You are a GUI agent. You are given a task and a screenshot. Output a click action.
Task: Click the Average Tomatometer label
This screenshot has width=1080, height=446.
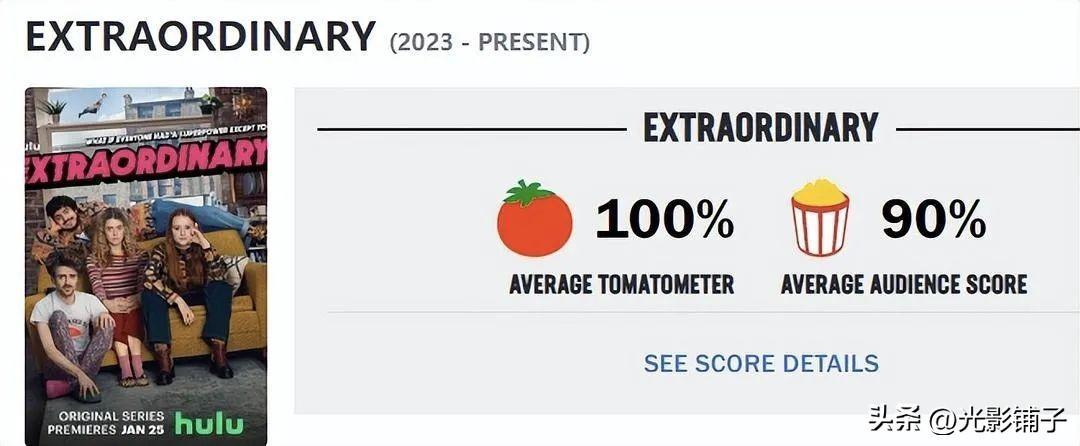coord(621,284)
